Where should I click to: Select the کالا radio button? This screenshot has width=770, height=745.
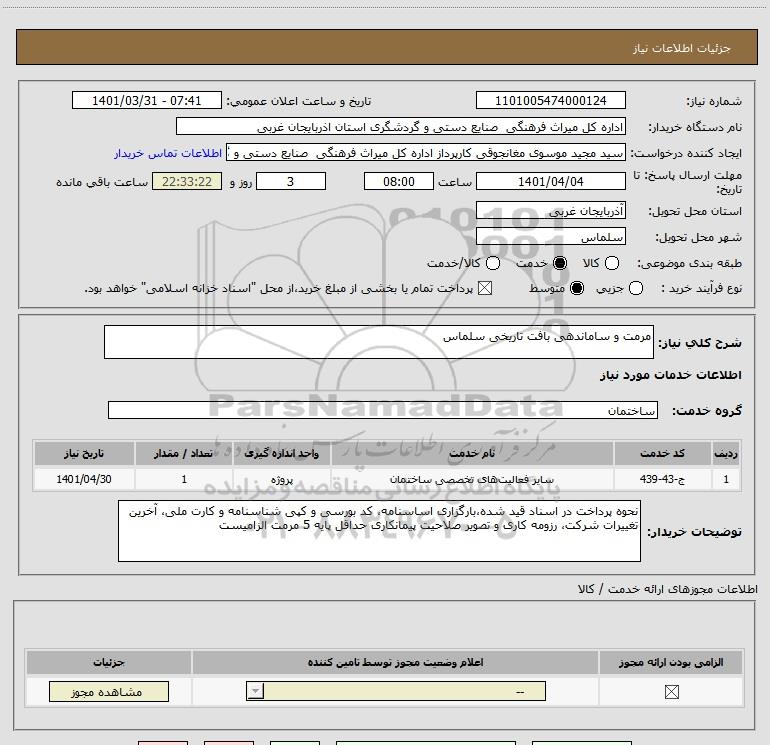click(611, 263)
